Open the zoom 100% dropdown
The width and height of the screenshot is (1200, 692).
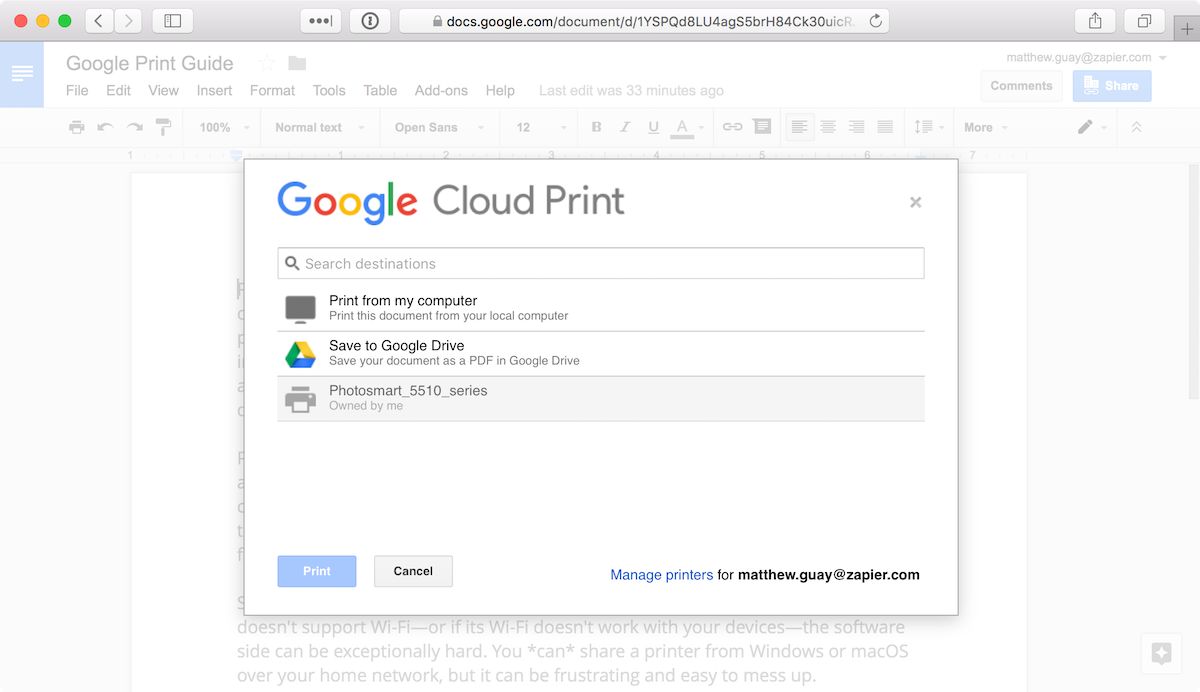[223, 127]
